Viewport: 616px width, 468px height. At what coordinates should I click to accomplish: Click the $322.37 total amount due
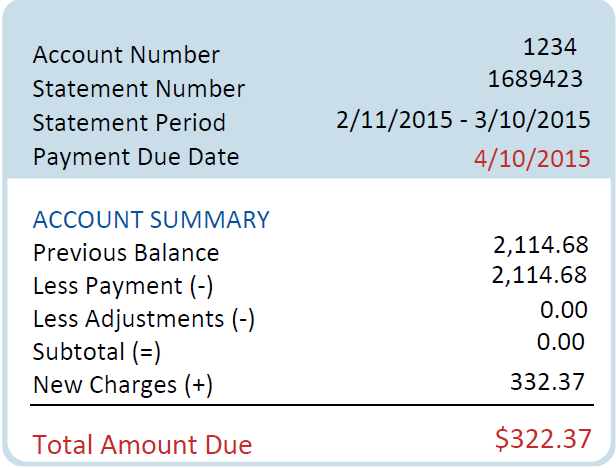click(541, 439)
